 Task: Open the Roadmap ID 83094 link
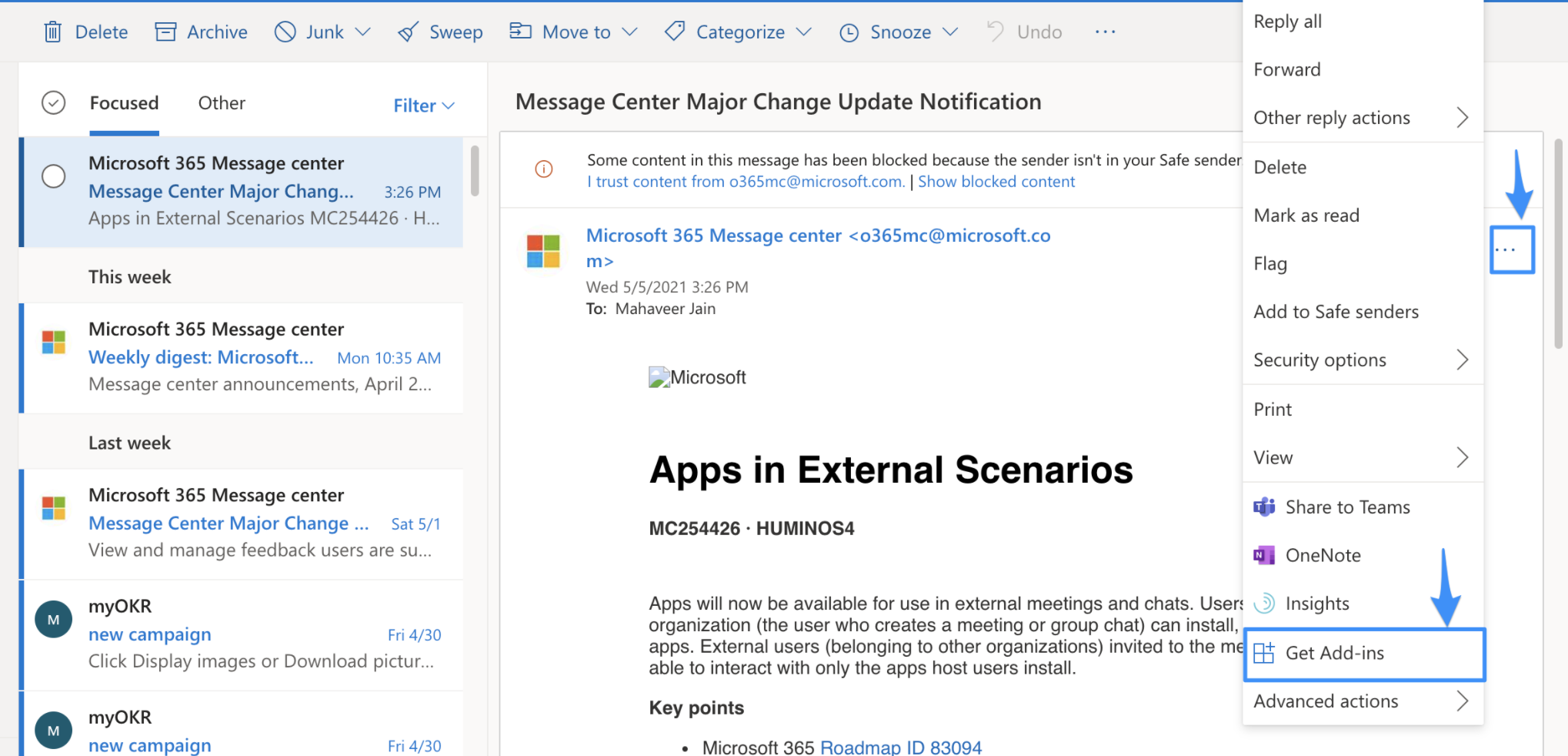coord(901,748)
